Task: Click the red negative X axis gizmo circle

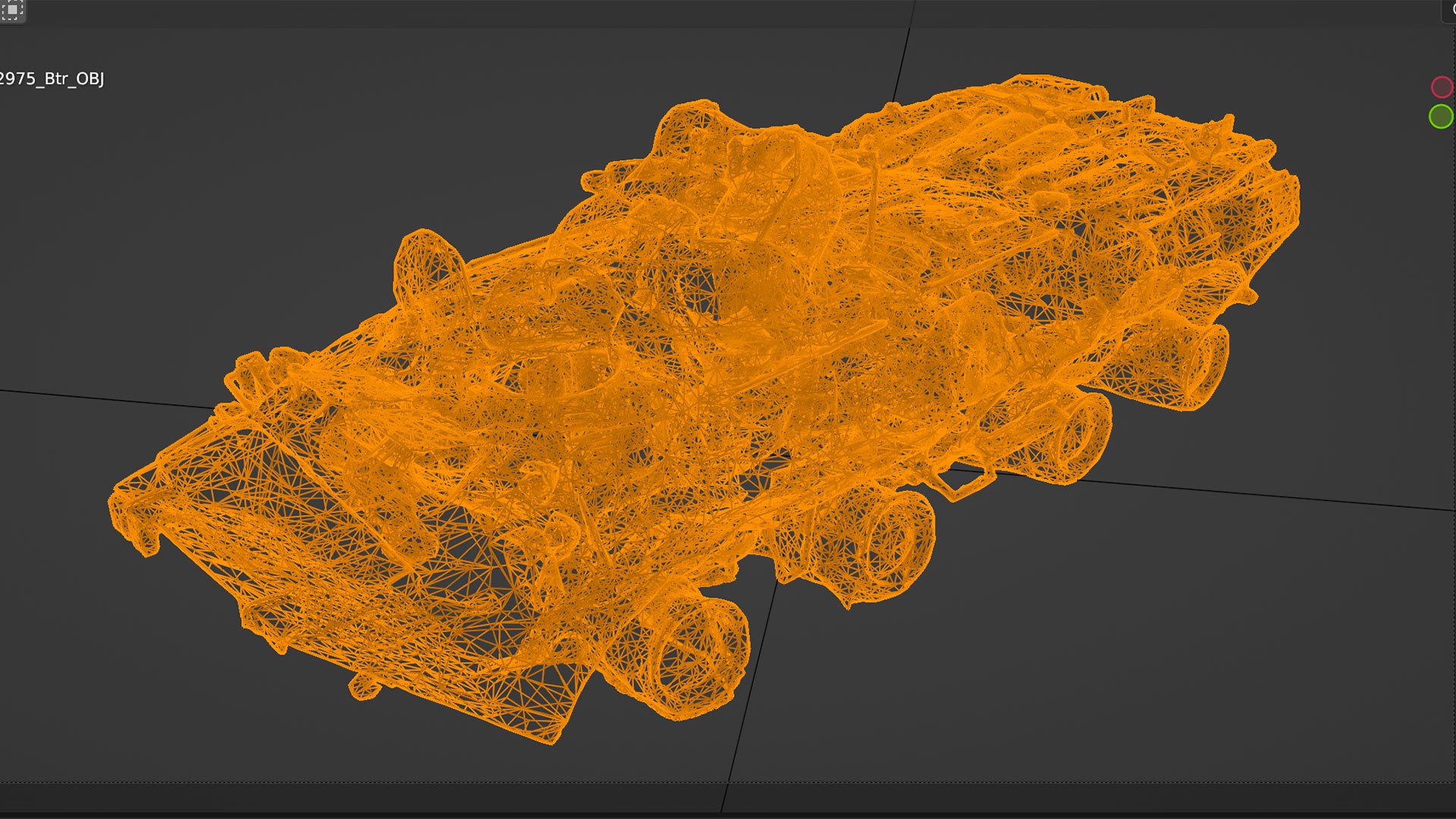Action: [1441, 87]
